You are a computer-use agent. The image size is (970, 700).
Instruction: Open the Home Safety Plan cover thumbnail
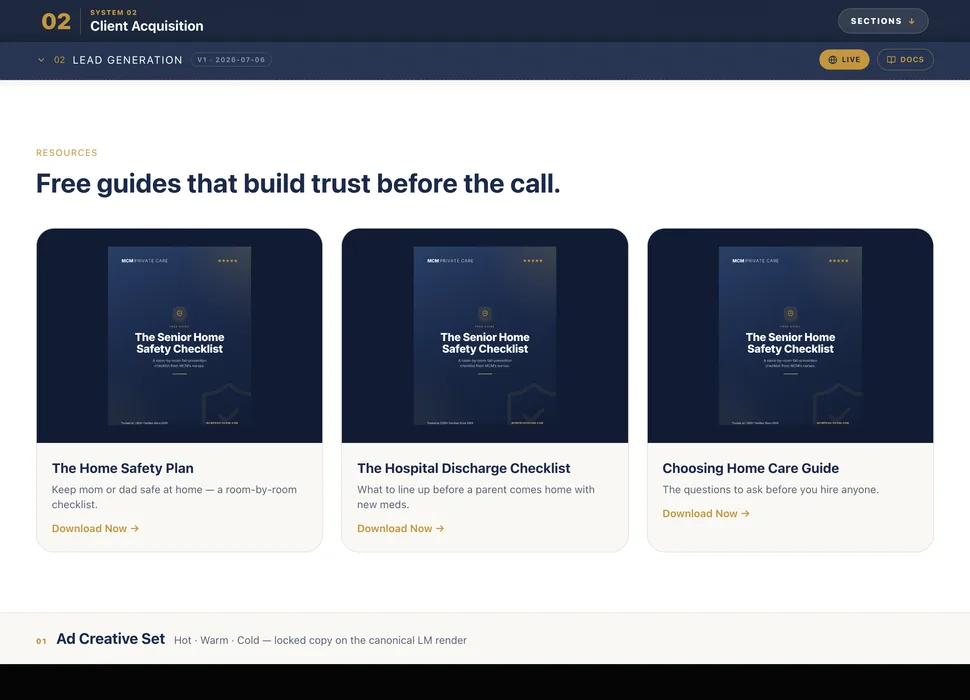coord(179,336)
